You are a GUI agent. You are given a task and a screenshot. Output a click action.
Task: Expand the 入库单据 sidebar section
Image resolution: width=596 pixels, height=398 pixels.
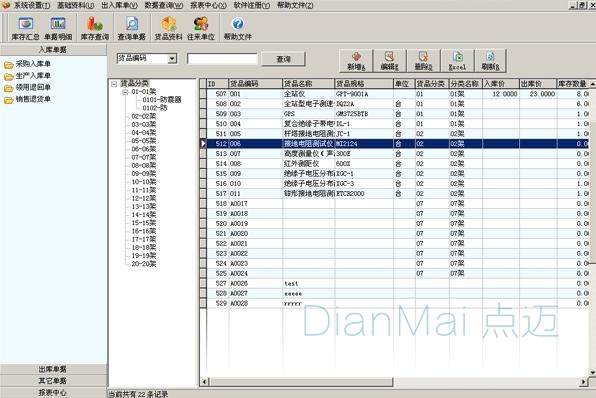tap(53, 50)
